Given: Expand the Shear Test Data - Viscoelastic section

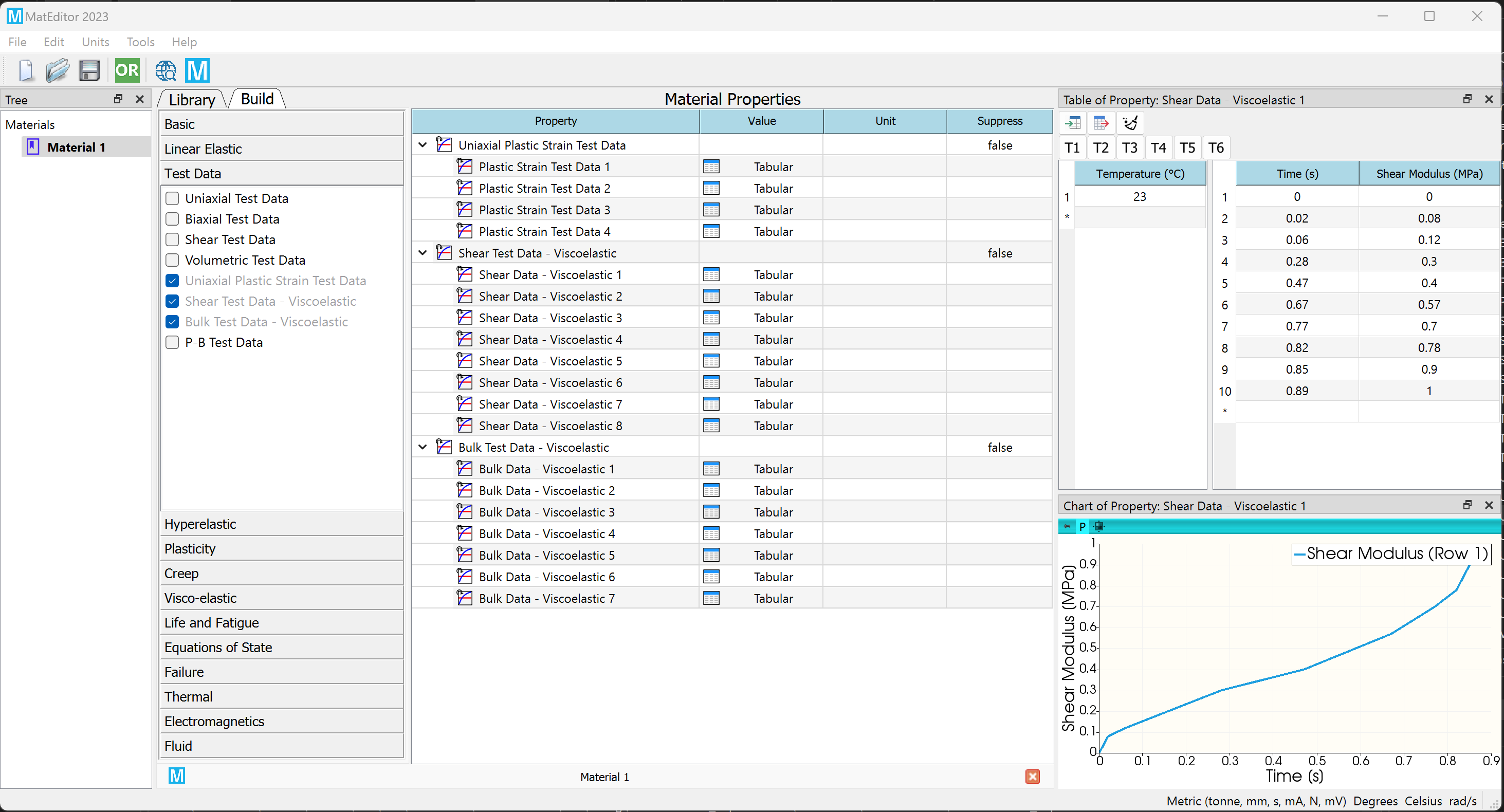Looking at the screenshot, I should coord(422,253).
